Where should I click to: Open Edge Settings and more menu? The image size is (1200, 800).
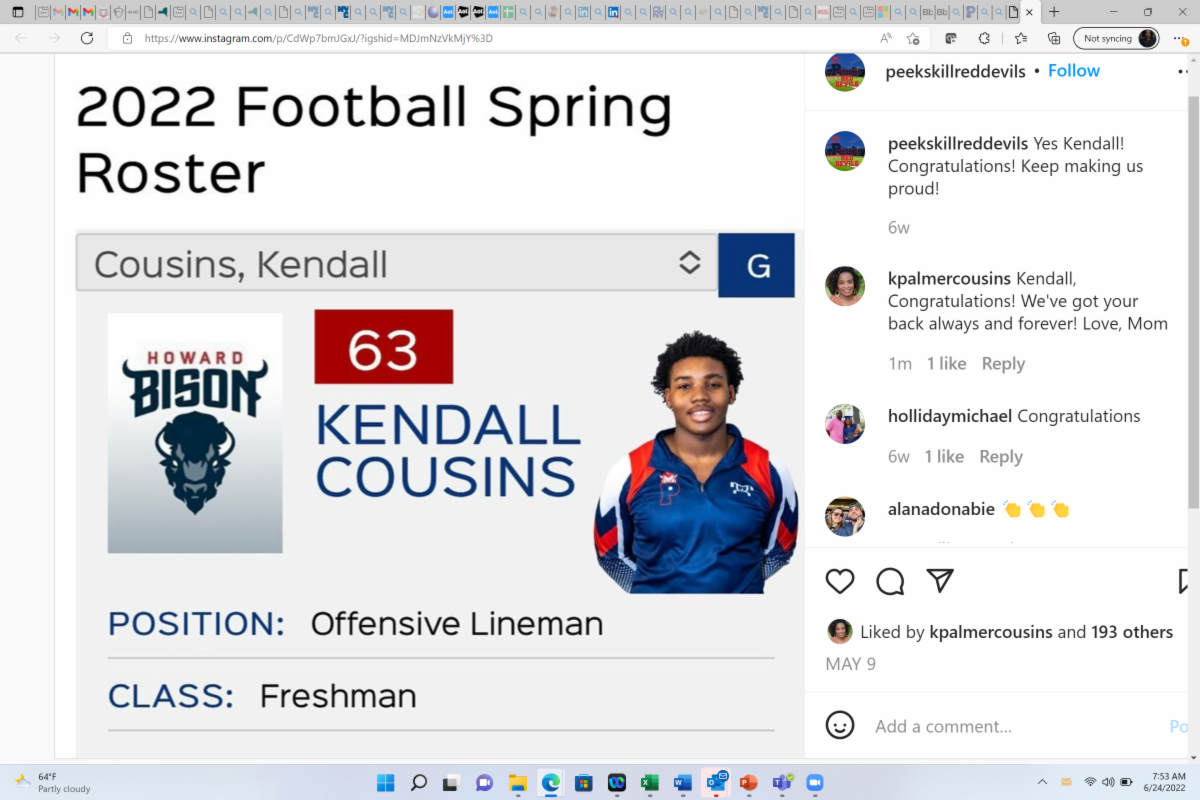pos(1181,38)
